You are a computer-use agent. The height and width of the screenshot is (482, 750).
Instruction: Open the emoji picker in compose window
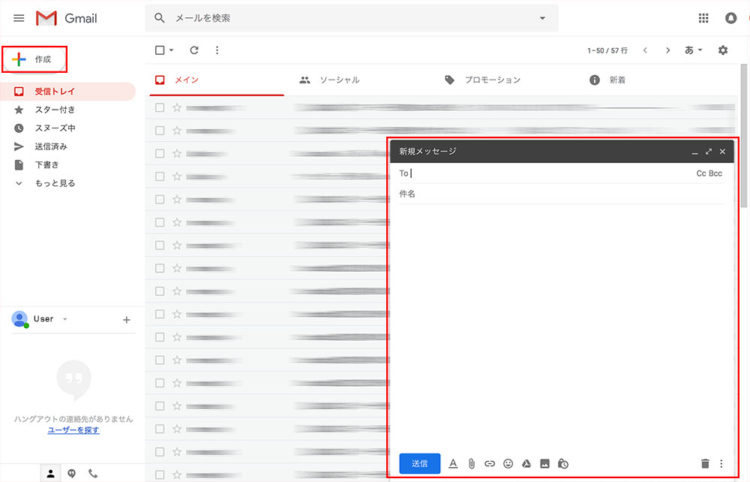[x=508, y=464]
